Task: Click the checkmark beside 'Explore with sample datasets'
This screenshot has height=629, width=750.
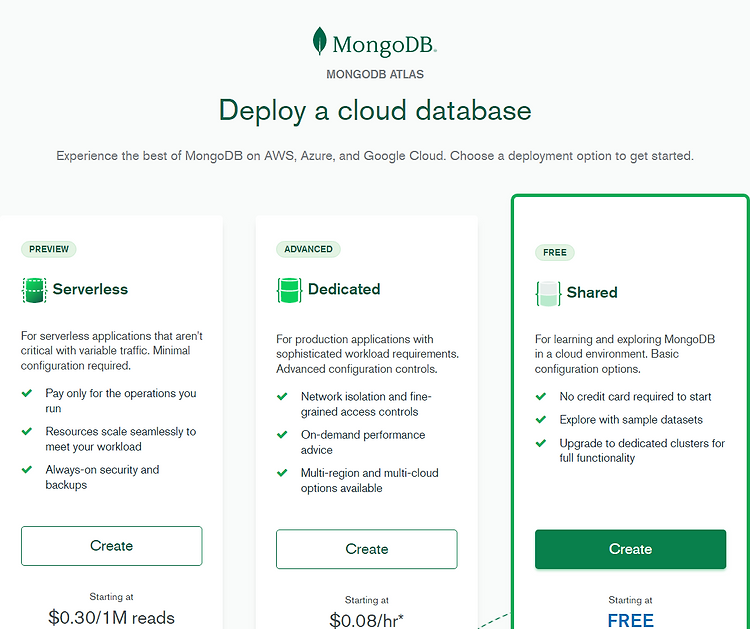Action: point(541,419)
